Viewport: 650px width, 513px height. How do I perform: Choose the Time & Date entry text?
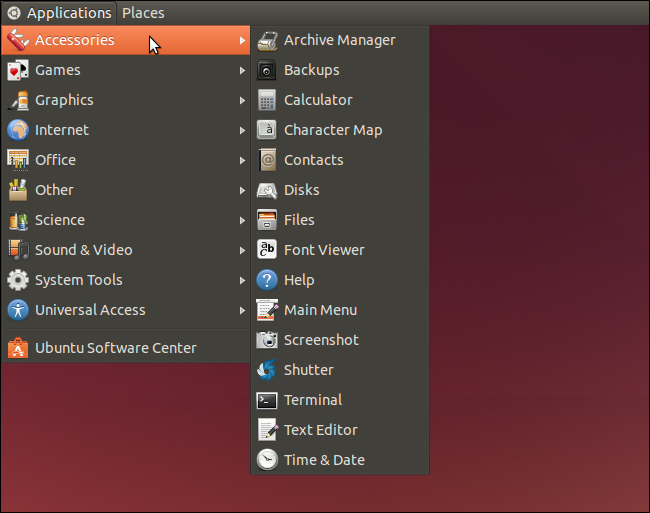click(324, 460)
